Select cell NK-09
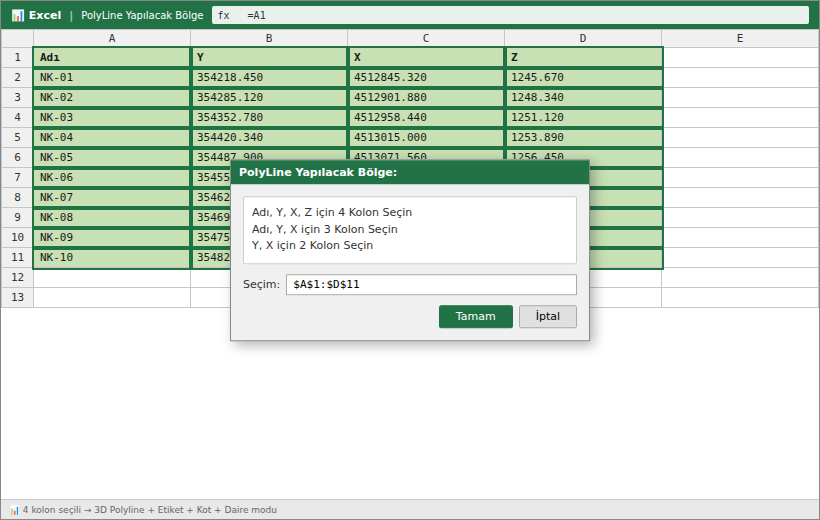 [112, 238]
